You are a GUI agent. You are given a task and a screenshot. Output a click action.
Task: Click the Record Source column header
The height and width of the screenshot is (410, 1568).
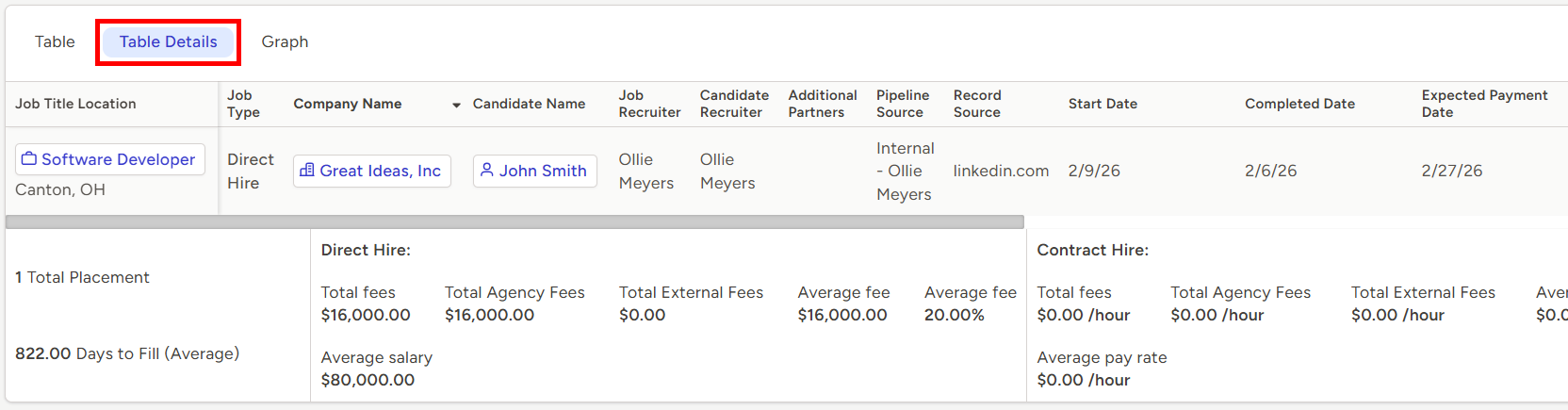(x=977, y=104)
